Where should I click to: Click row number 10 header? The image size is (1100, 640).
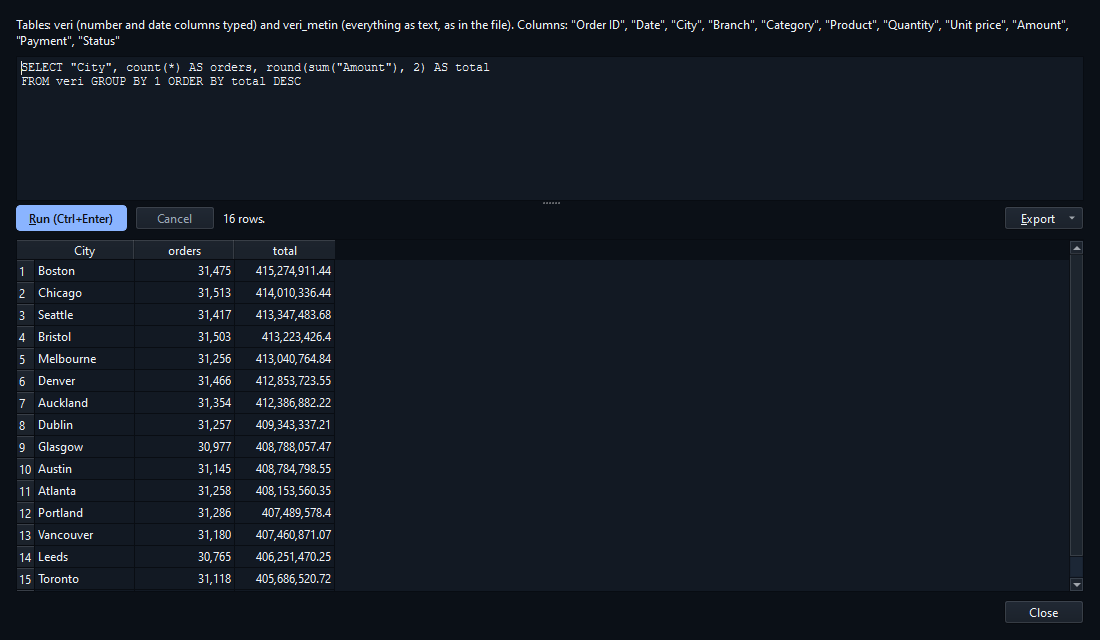pos(25,469)
